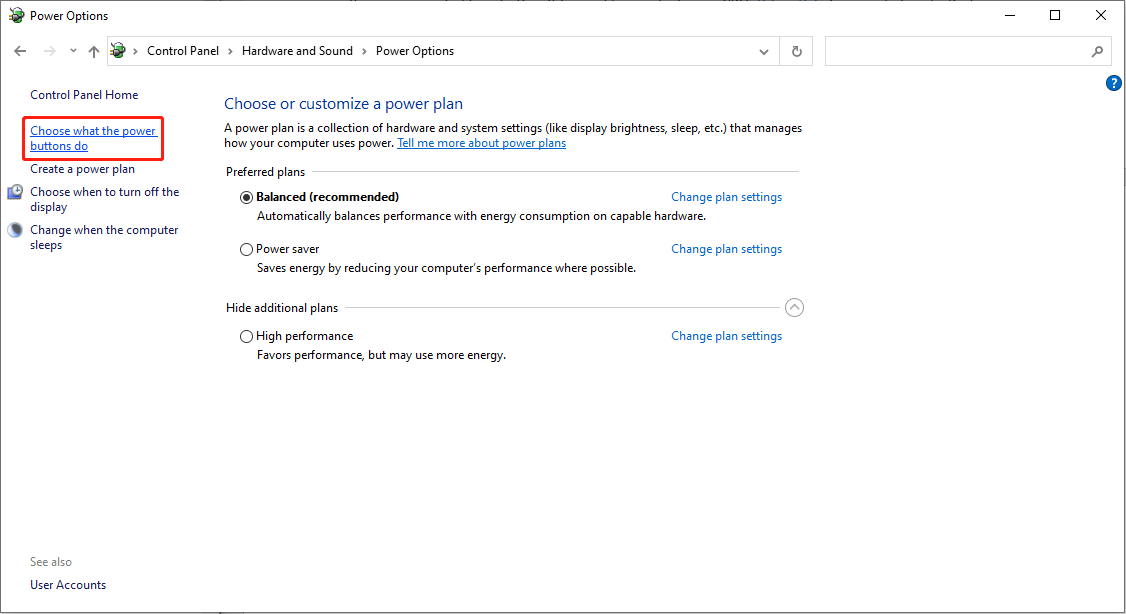Click the display icon beside 'Choose when to turn off the display'
The width and height of the screenshot is (1126, 614).
14,191
